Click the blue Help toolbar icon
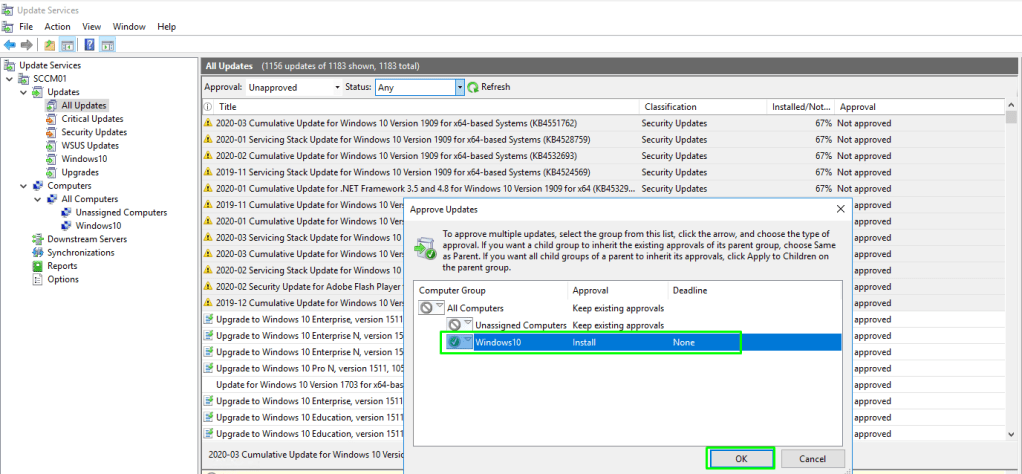1022x474 pixels. click(x=89, y=45)
